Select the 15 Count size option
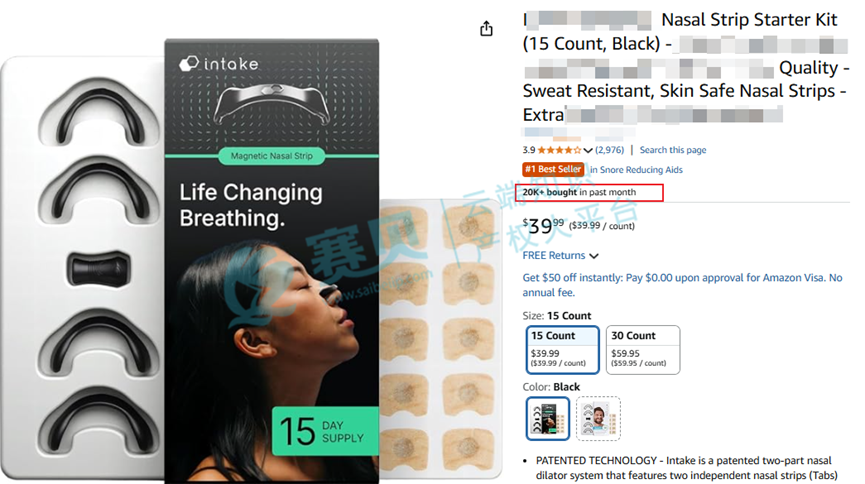Viewport: 865px width, 484px height. click(x=562, y=350)
